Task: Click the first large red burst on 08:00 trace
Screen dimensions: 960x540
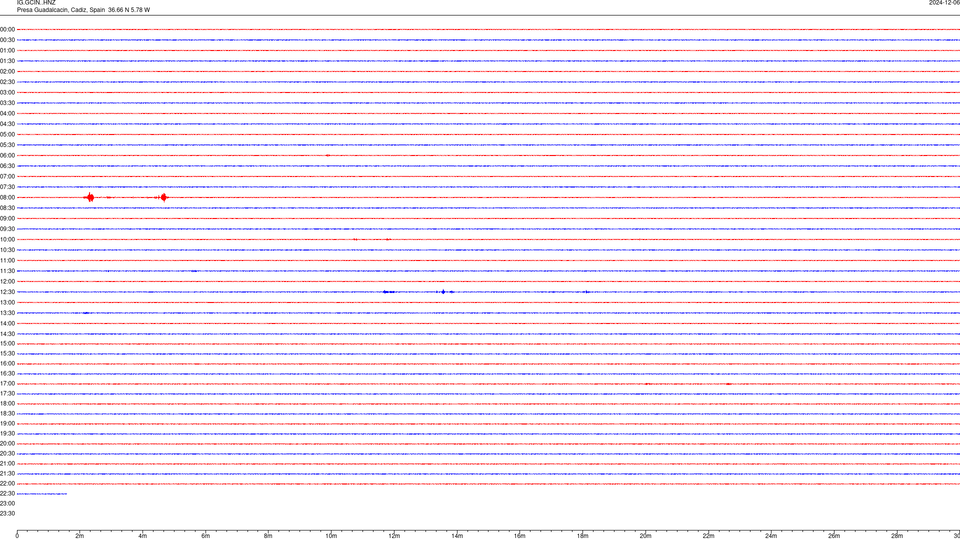Action: point(90,197)
